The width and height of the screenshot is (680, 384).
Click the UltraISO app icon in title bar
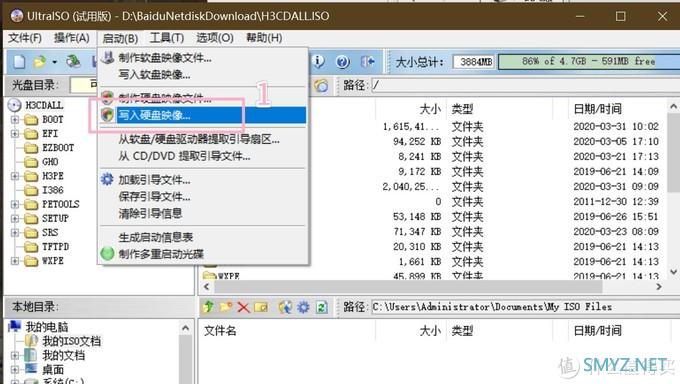tap(17, 16)
